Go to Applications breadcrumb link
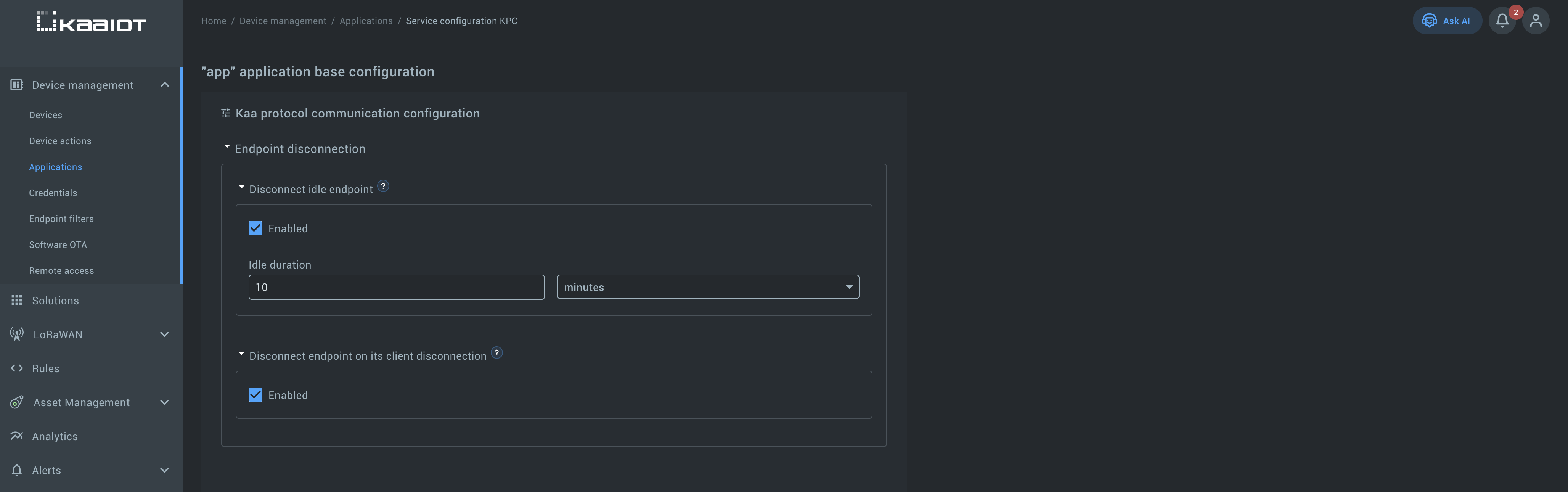This screenshot has width=1568, height=492. pyautogui.click(x=366, y=21)
